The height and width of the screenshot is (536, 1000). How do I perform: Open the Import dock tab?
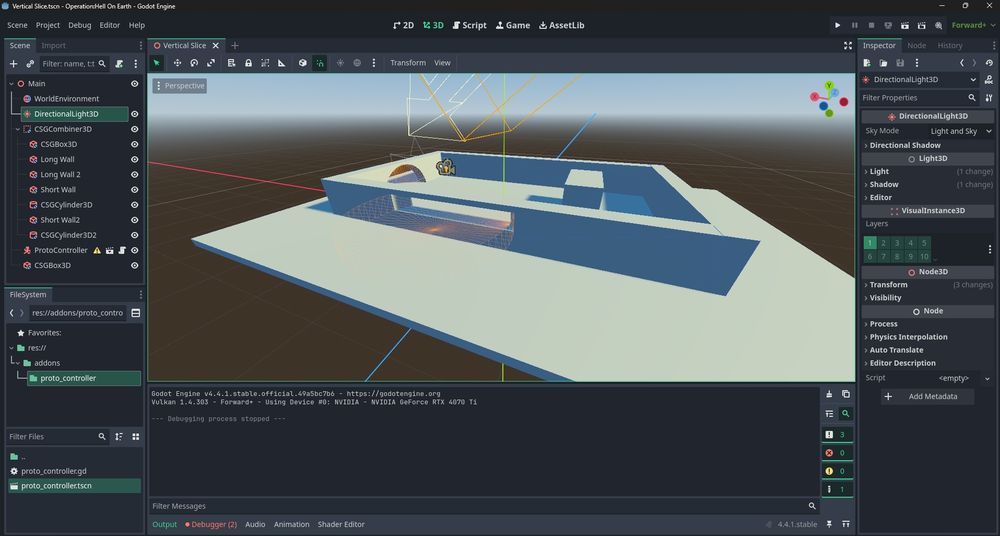click(x=54, y=45)
